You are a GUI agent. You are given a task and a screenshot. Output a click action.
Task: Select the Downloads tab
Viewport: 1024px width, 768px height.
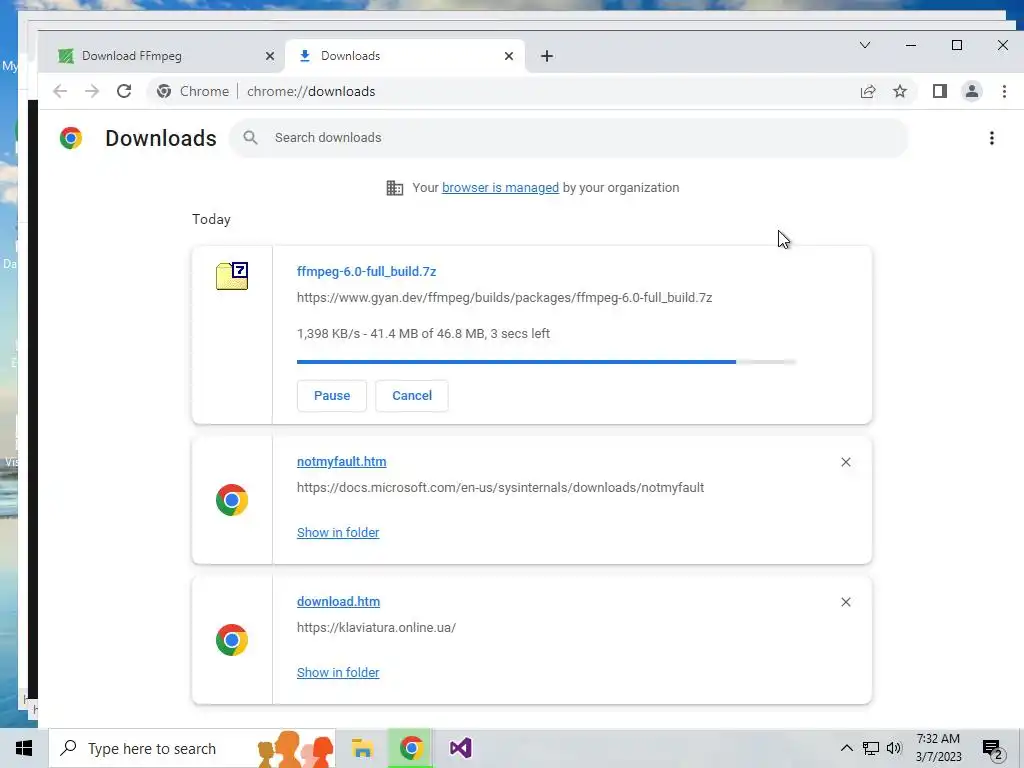point(405,56)
